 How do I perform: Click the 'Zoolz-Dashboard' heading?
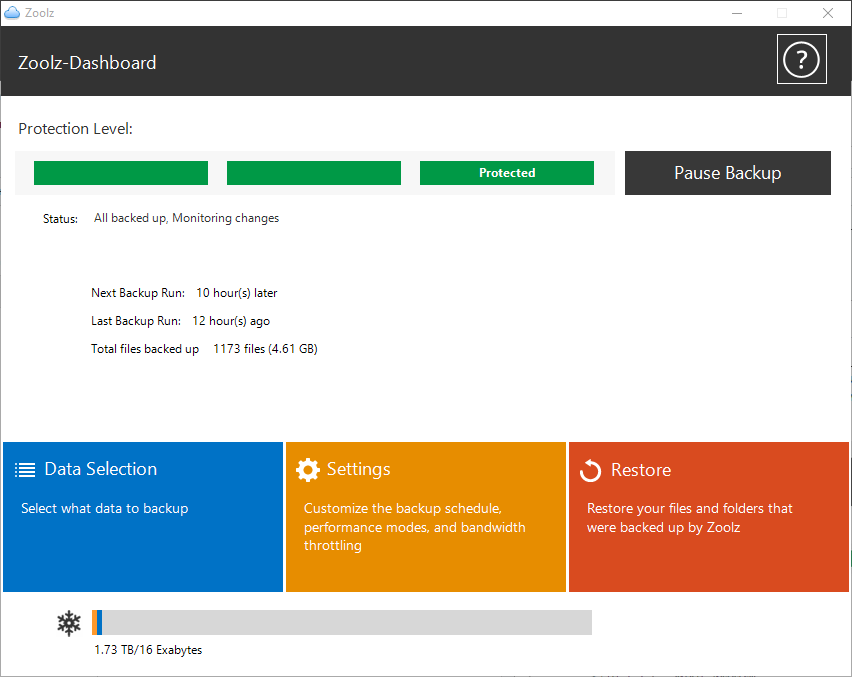tap(87, 63)
